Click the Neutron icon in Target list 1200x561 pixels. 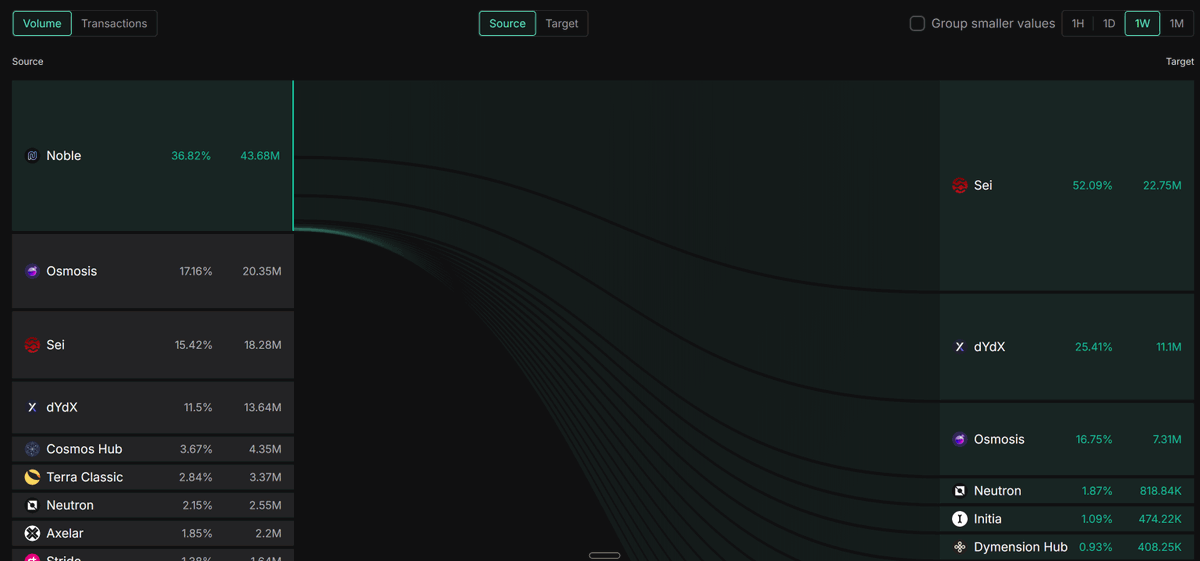point(960,491)
